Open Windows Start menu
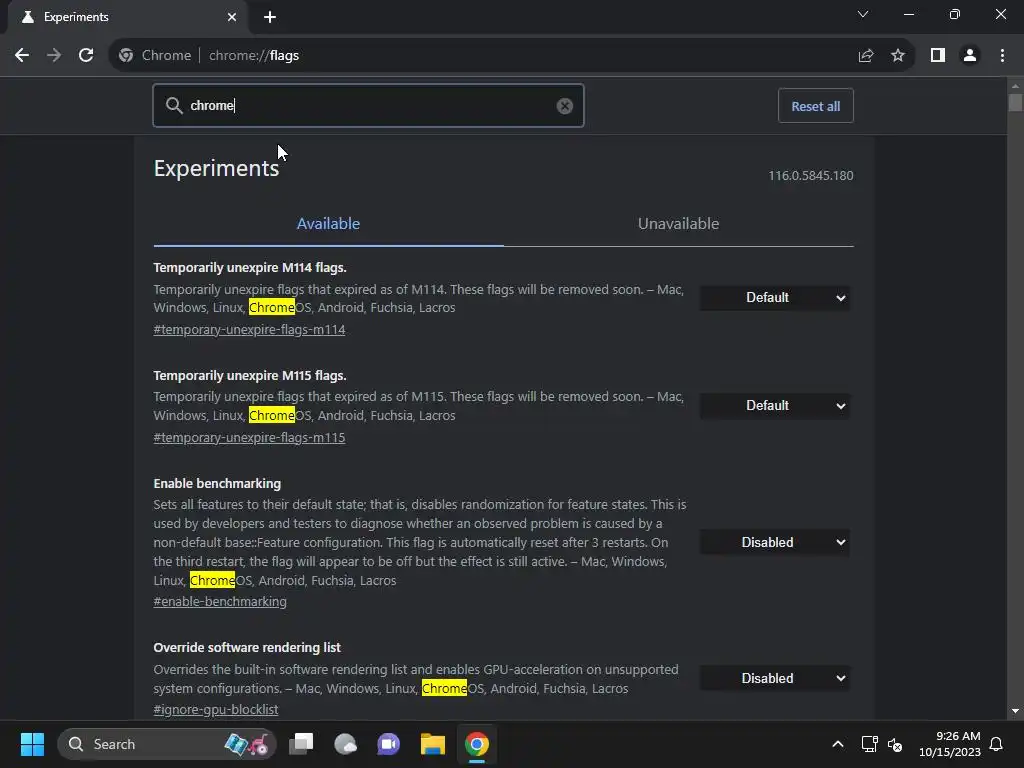Screen dimensions: 1024x768 point(32,744)
